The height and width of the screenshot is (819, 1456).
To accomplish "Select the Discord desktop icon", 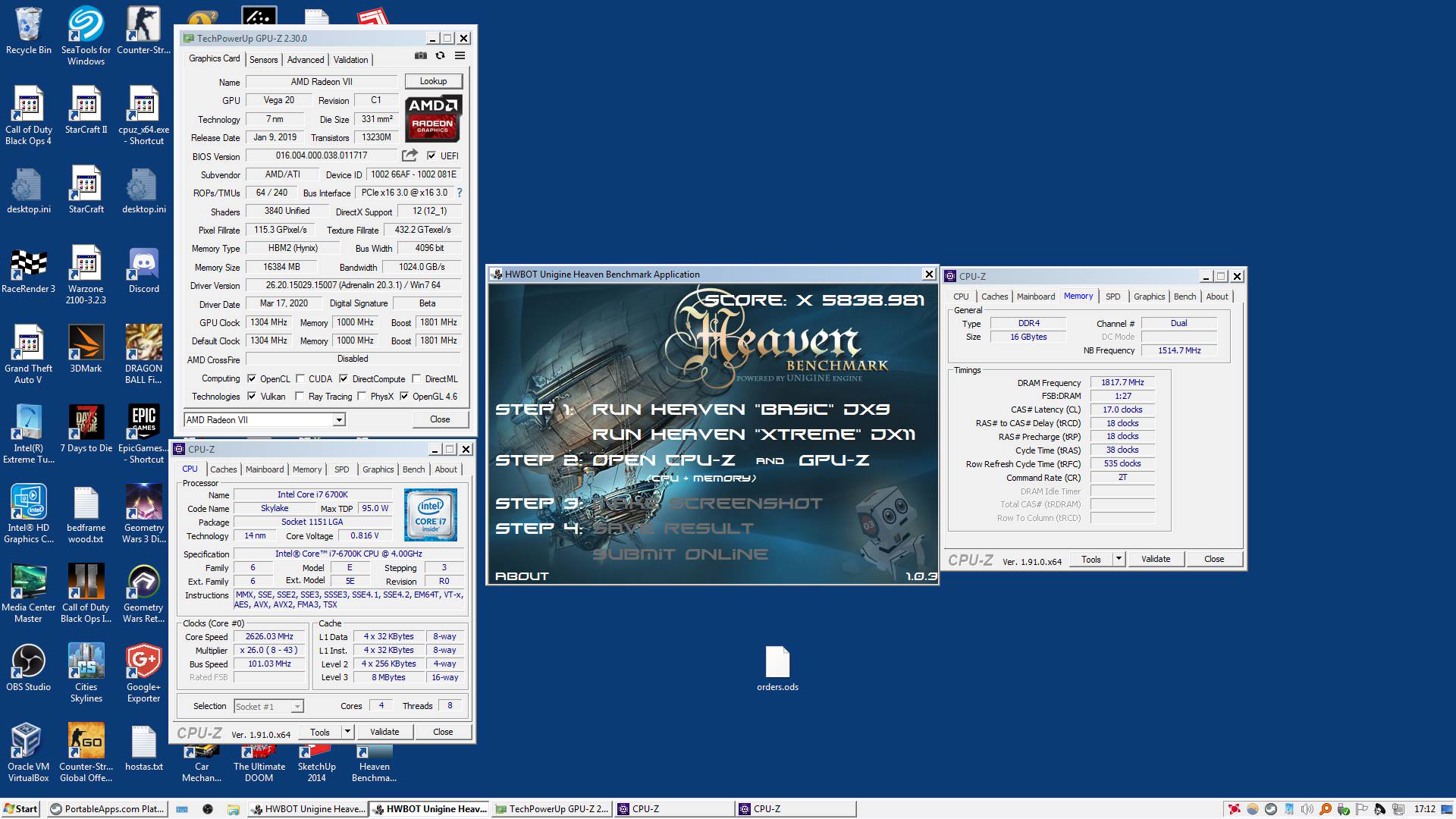I will [x=144, y=271].
